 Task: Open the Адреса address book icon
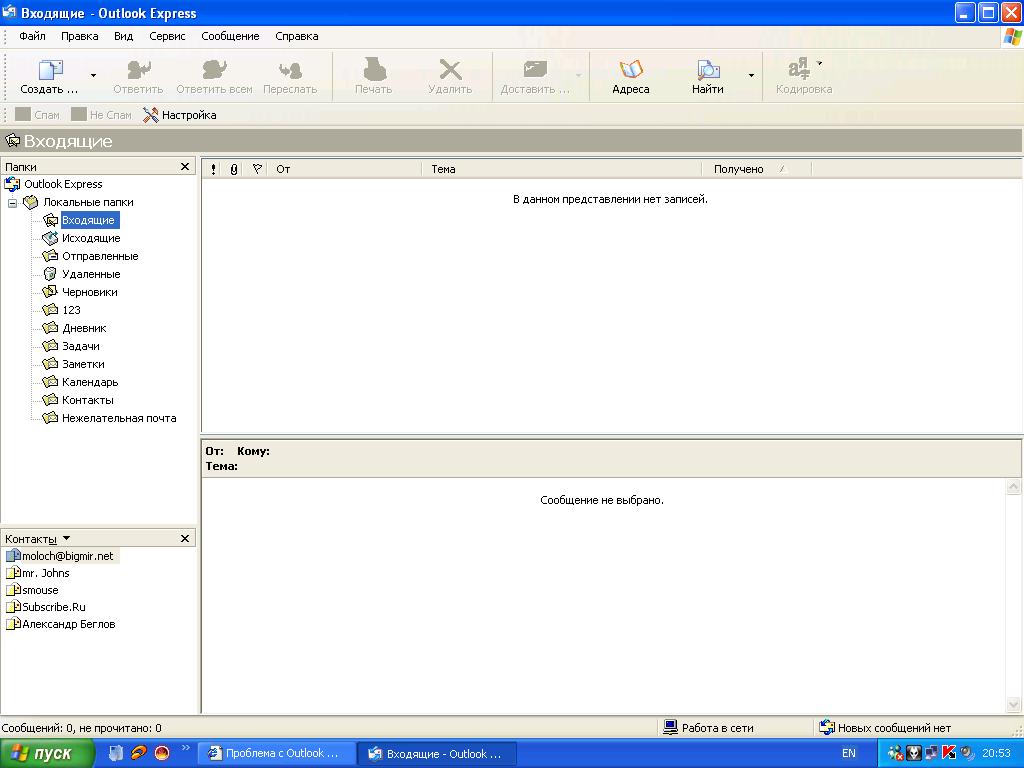[x=630, y=72]
